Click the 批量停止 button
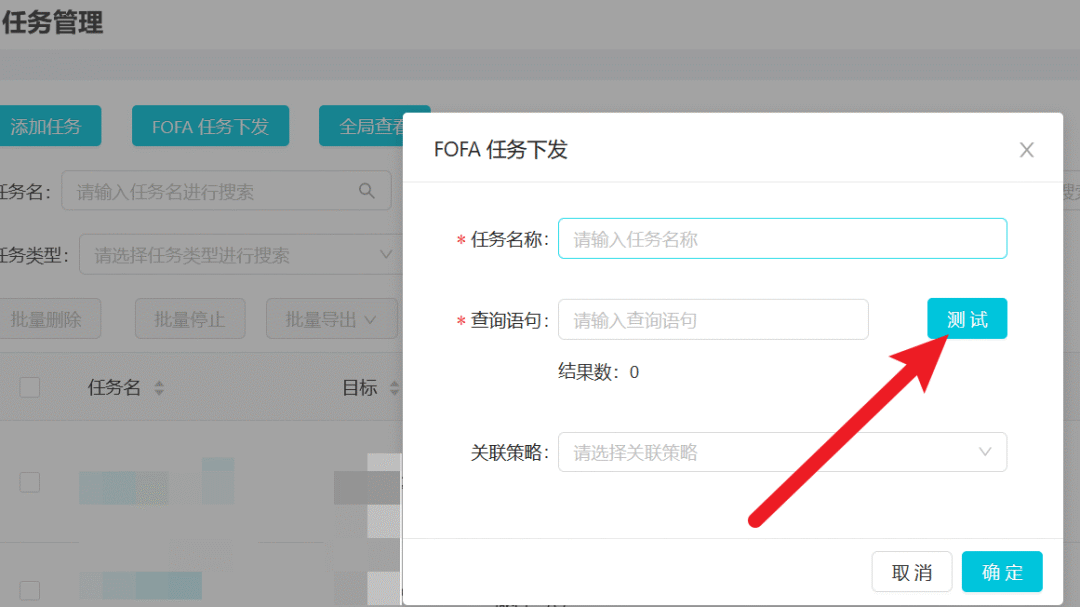This screenshot has height=607, width=1080. coord(189,319)
